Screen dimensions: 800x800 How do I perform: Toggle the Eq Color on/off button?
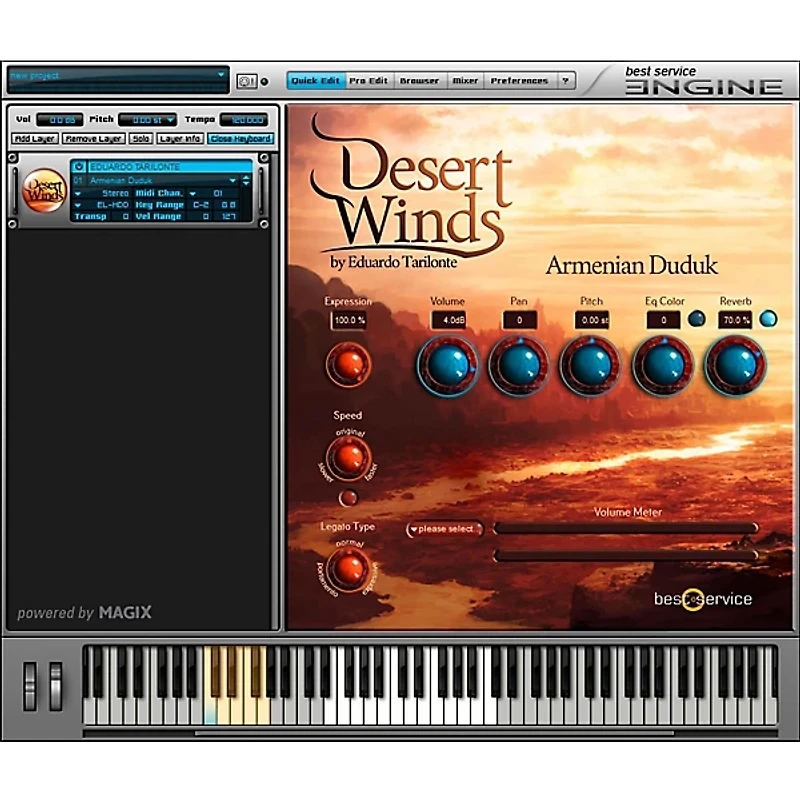pyautogui.click(x=696, y=319)
